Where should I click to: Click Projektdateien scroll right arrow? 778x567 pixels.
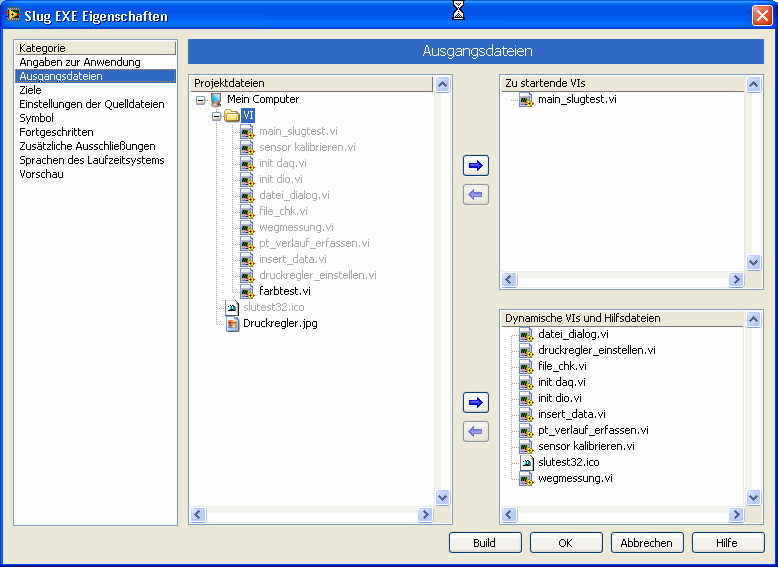click(425, 514)
